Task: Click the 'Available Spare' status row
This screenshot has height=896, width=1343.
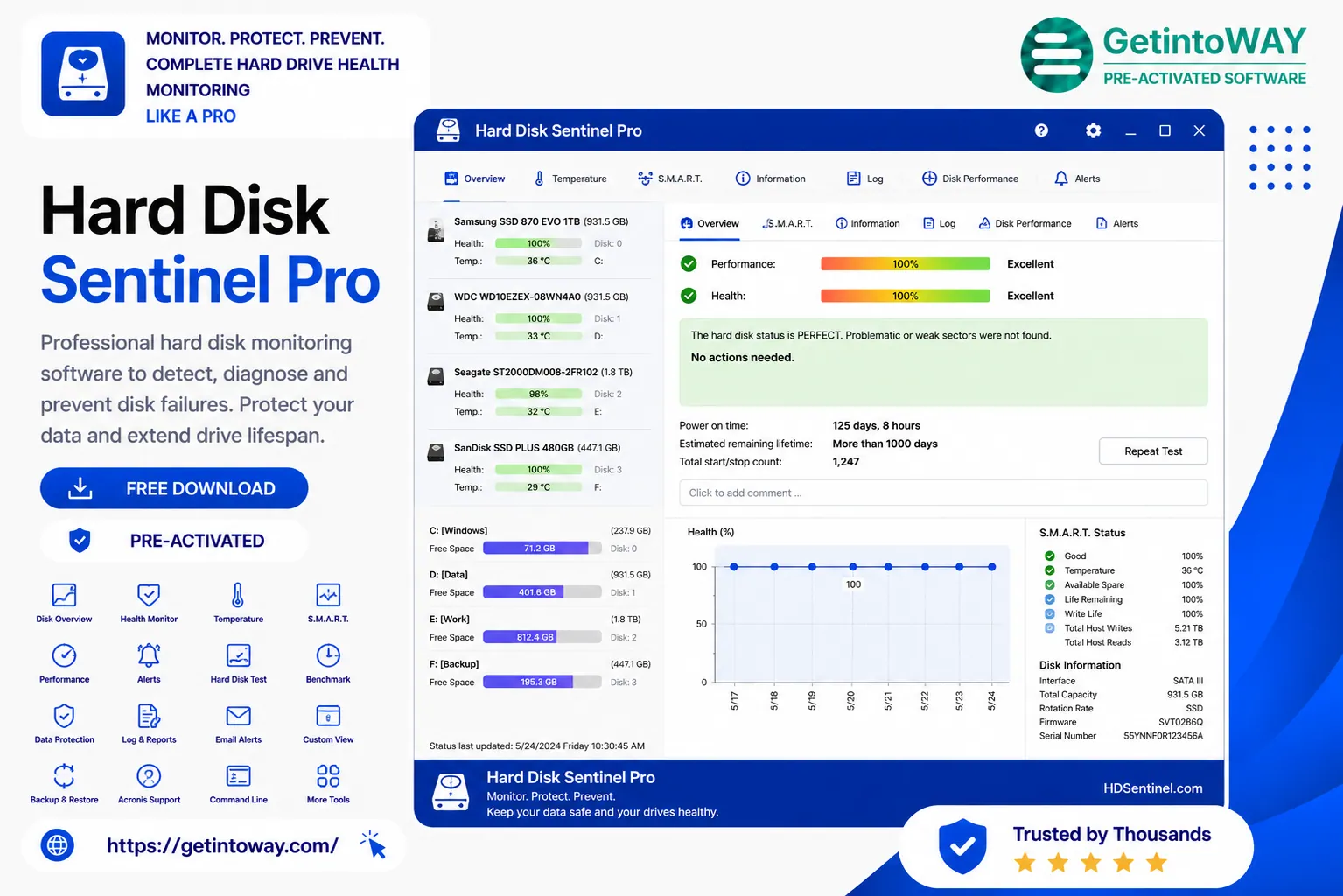Action: coord(1123,585)
